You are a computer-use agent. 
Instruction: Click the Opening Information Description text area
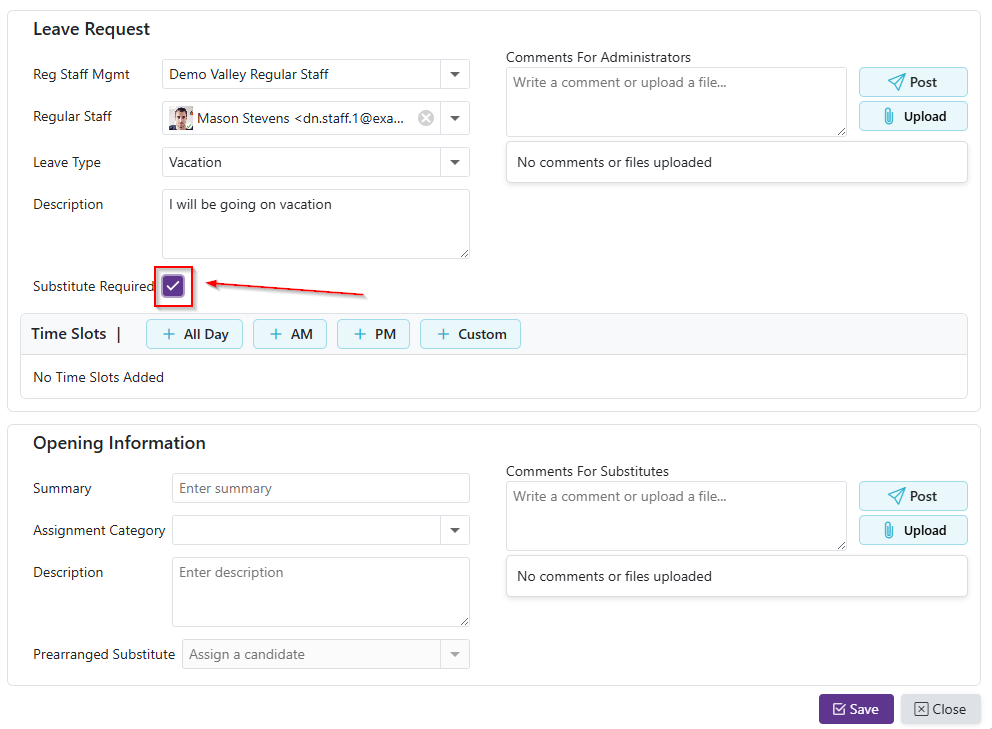pos(320,592)
